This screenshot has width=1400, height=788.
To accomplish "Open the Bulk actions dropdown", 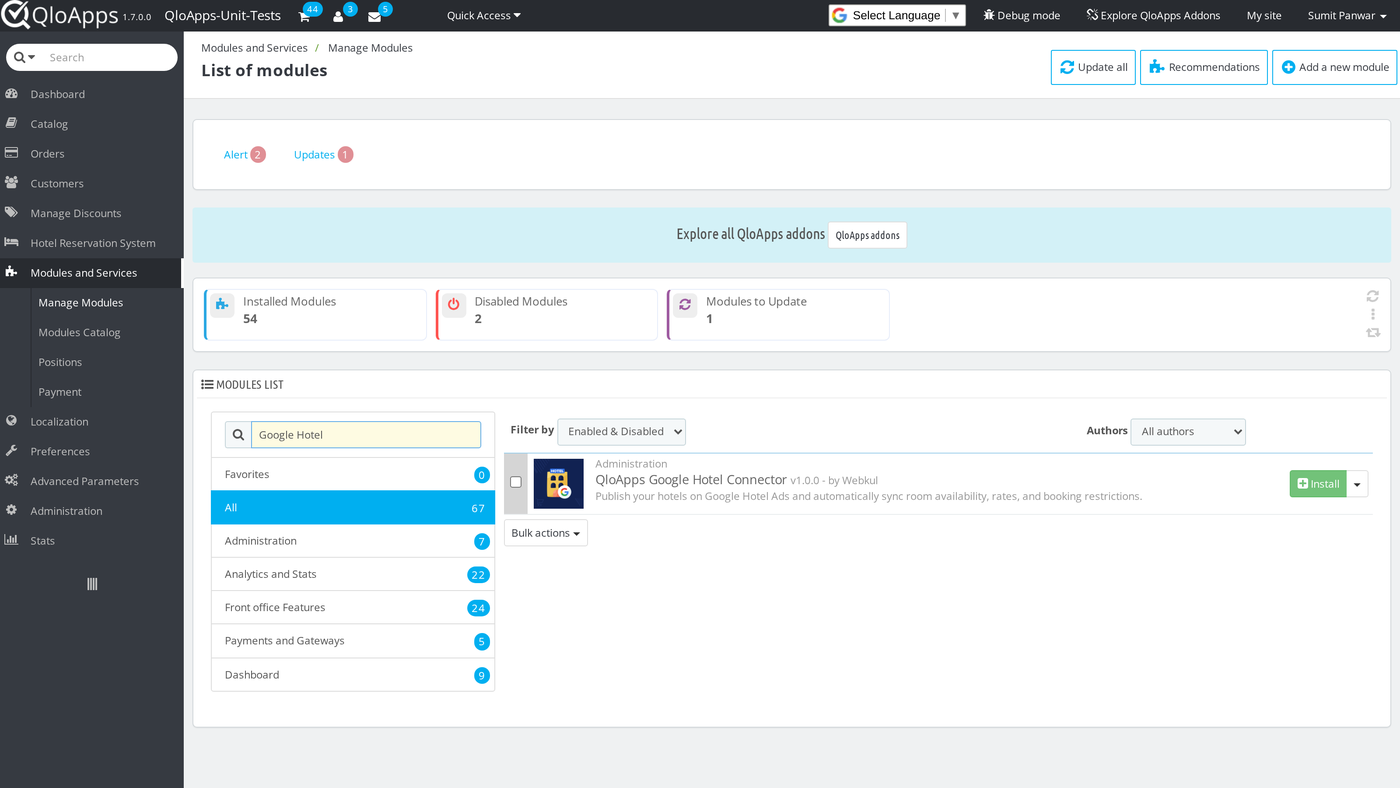I will [546, 533].
